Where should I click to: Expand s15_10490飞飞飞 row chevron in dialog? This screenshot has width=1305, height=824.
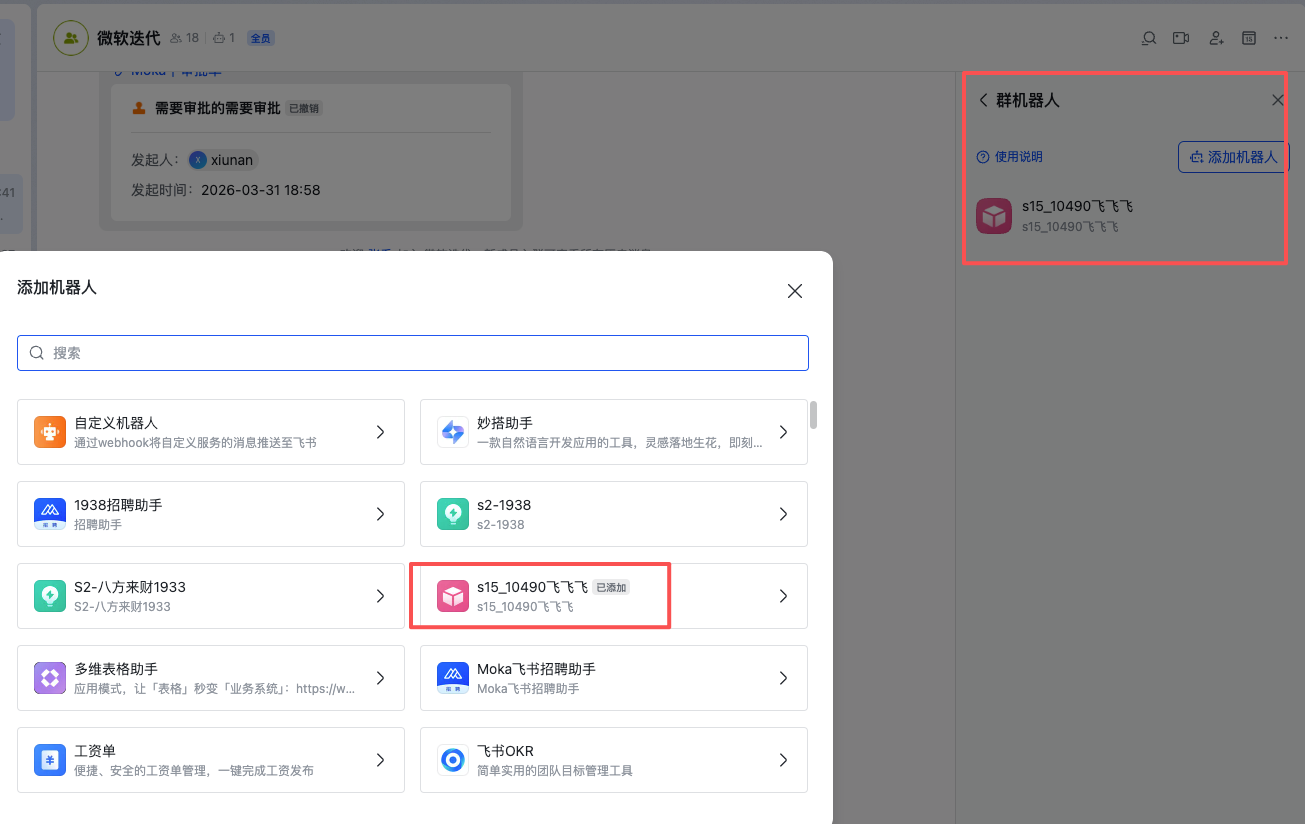(x=783, y=596)
